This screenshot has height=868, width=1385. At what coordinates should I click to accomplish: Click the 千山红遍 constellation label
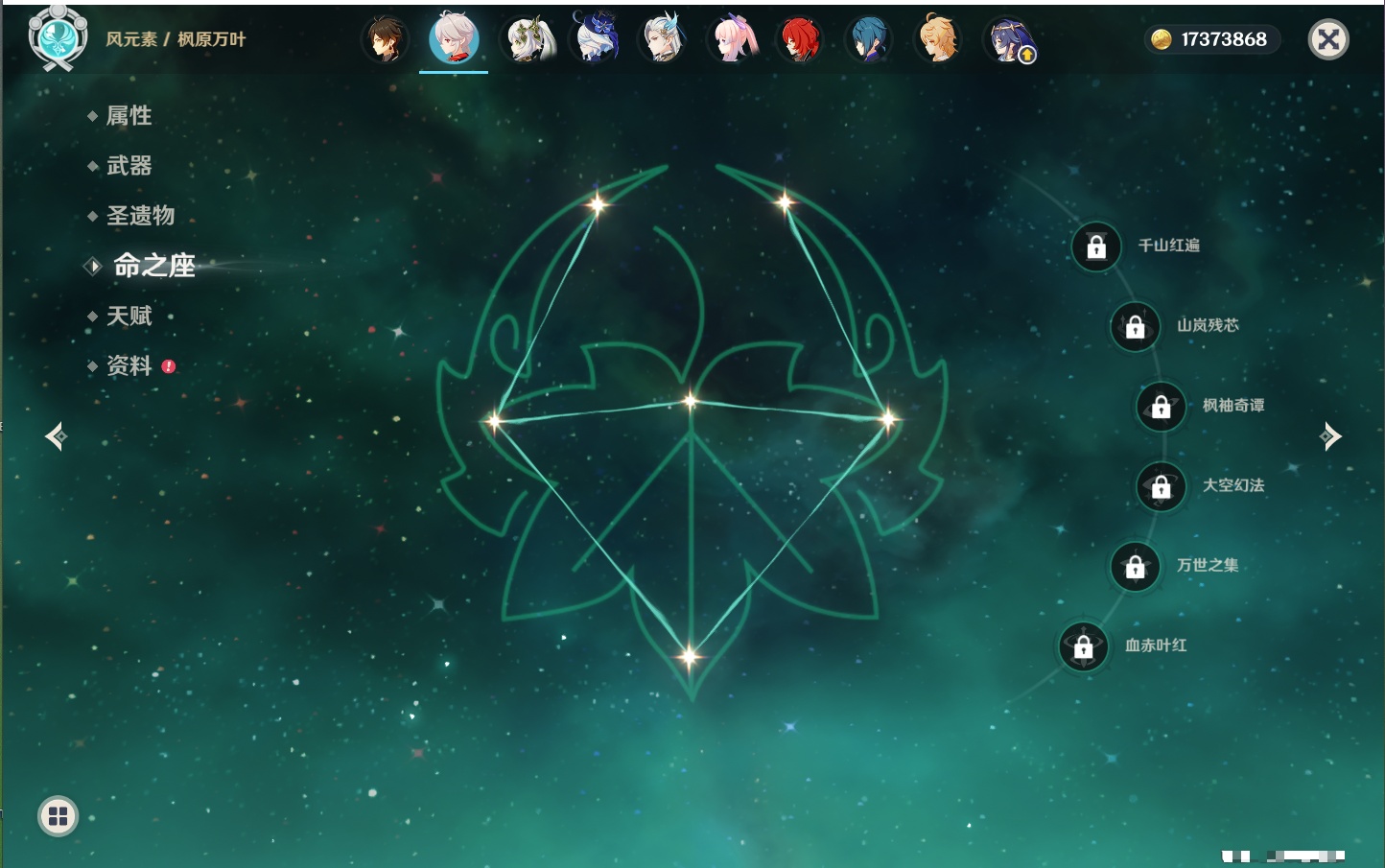pos(1169,246)
